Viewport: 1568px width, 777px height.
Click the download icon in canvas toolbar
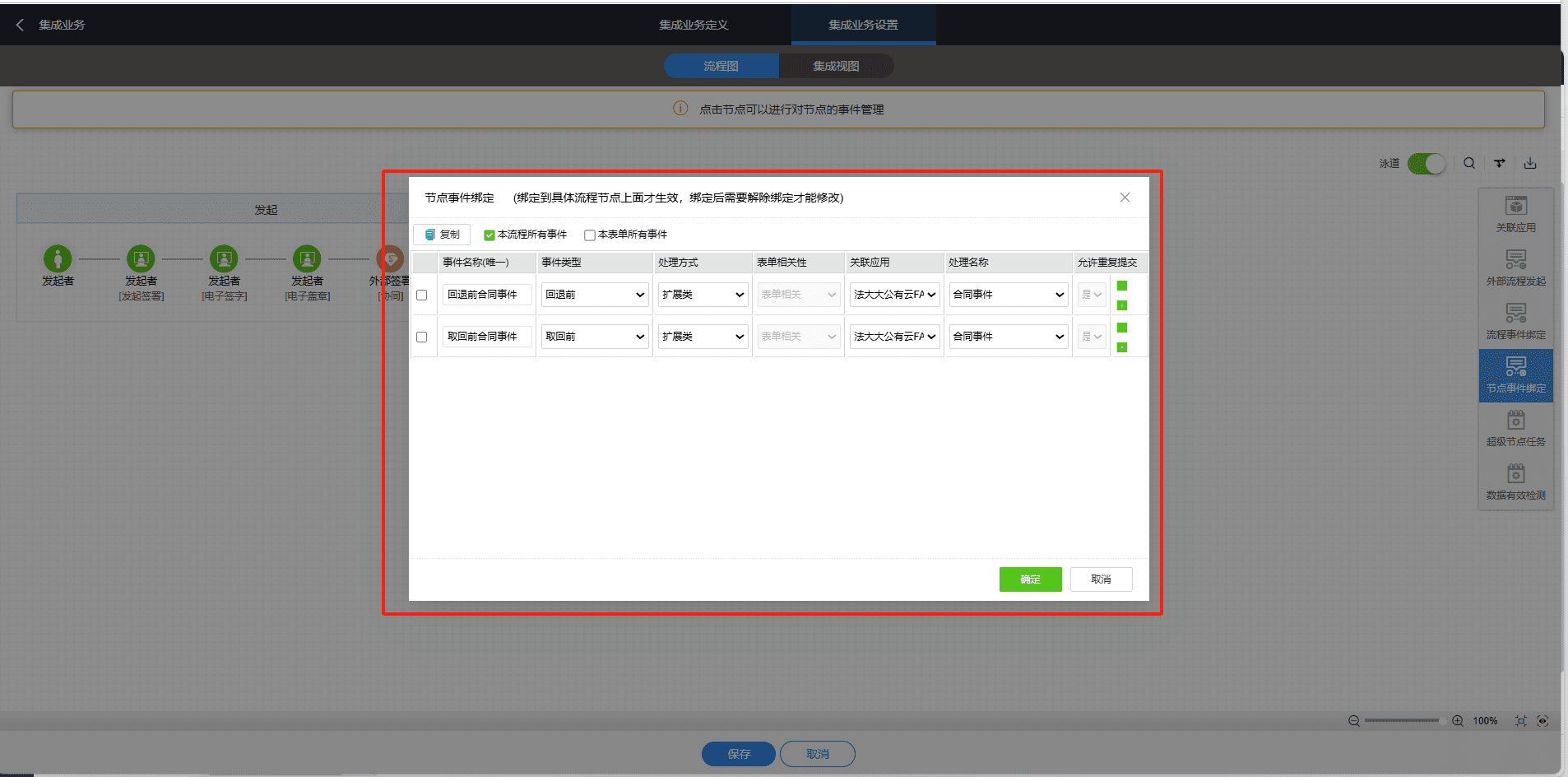pos(1529,163)
